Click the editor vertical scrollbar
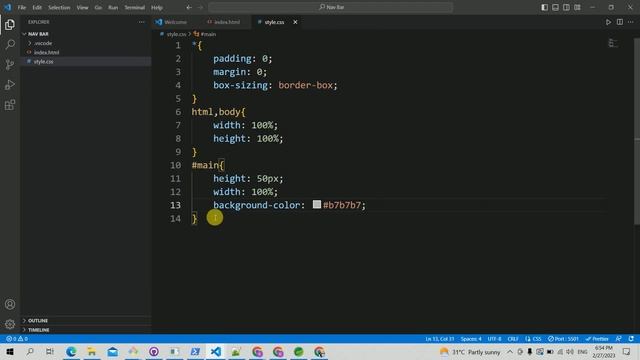Image resolution: width=640 pixels, height=360 pixels. [637, 131]
